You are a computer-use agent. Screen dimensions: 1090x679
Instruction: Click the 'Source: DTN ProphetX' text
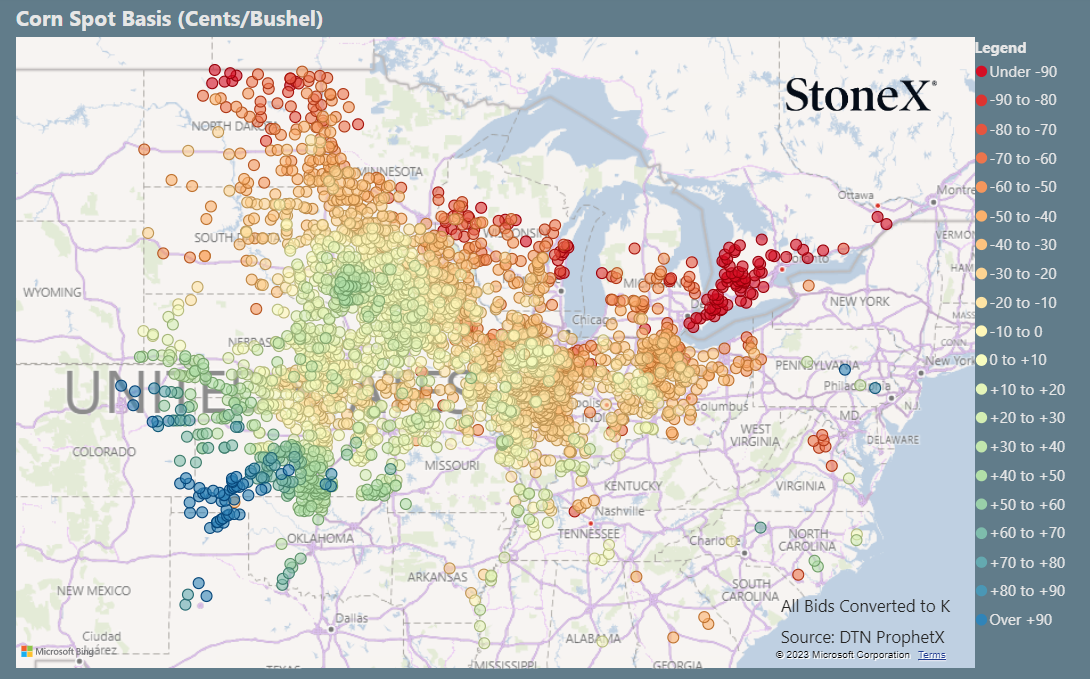(862, 637)
